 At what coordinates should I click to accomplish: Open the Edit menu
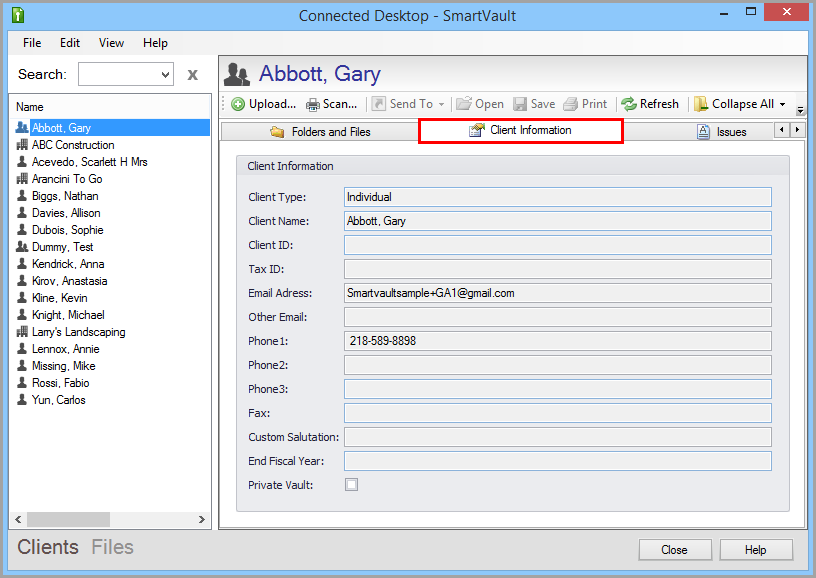click(x=70, y=43)
